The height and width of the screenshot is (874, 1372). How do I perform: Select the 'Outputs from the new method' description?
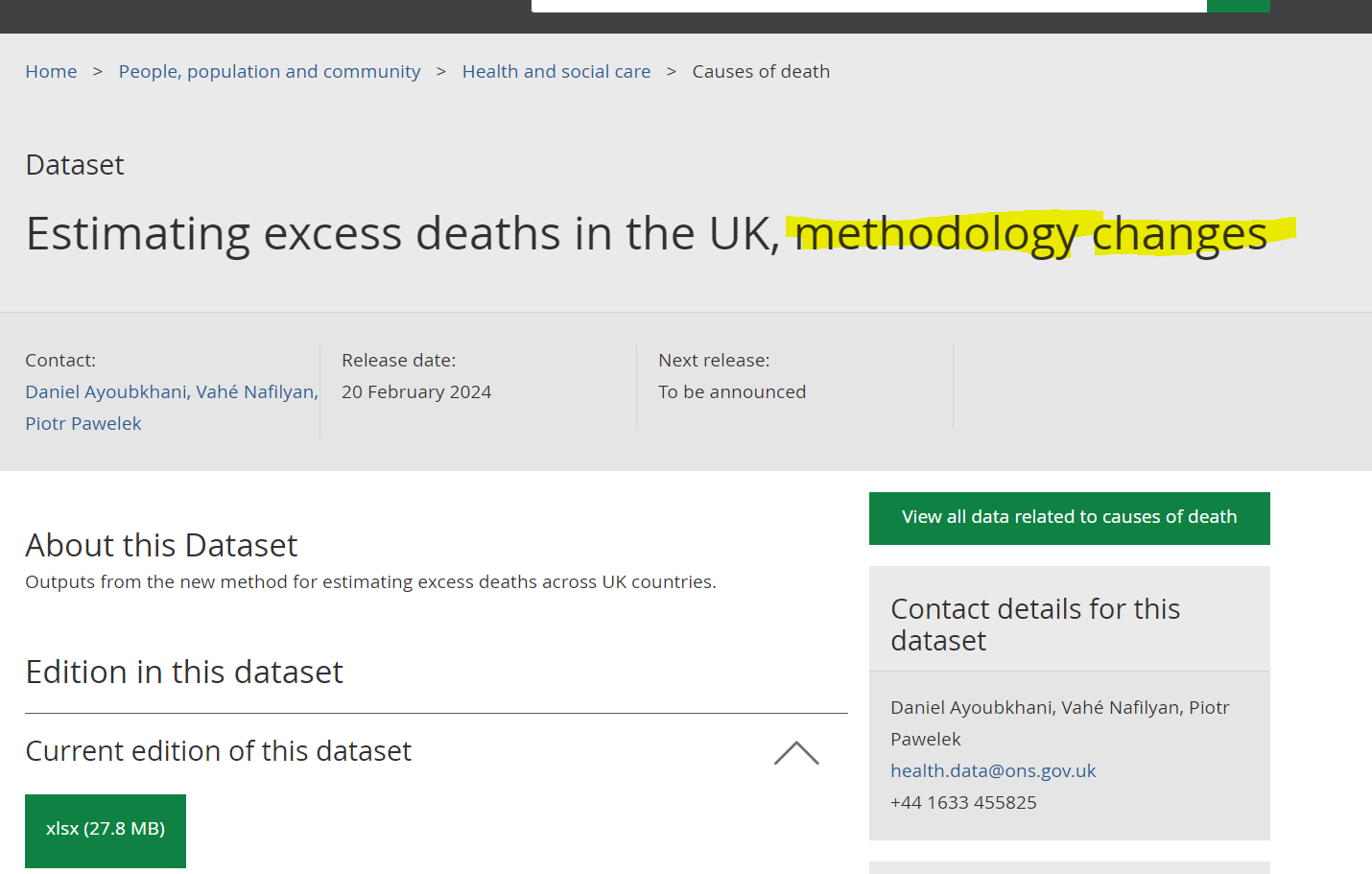tap(370, 581)
